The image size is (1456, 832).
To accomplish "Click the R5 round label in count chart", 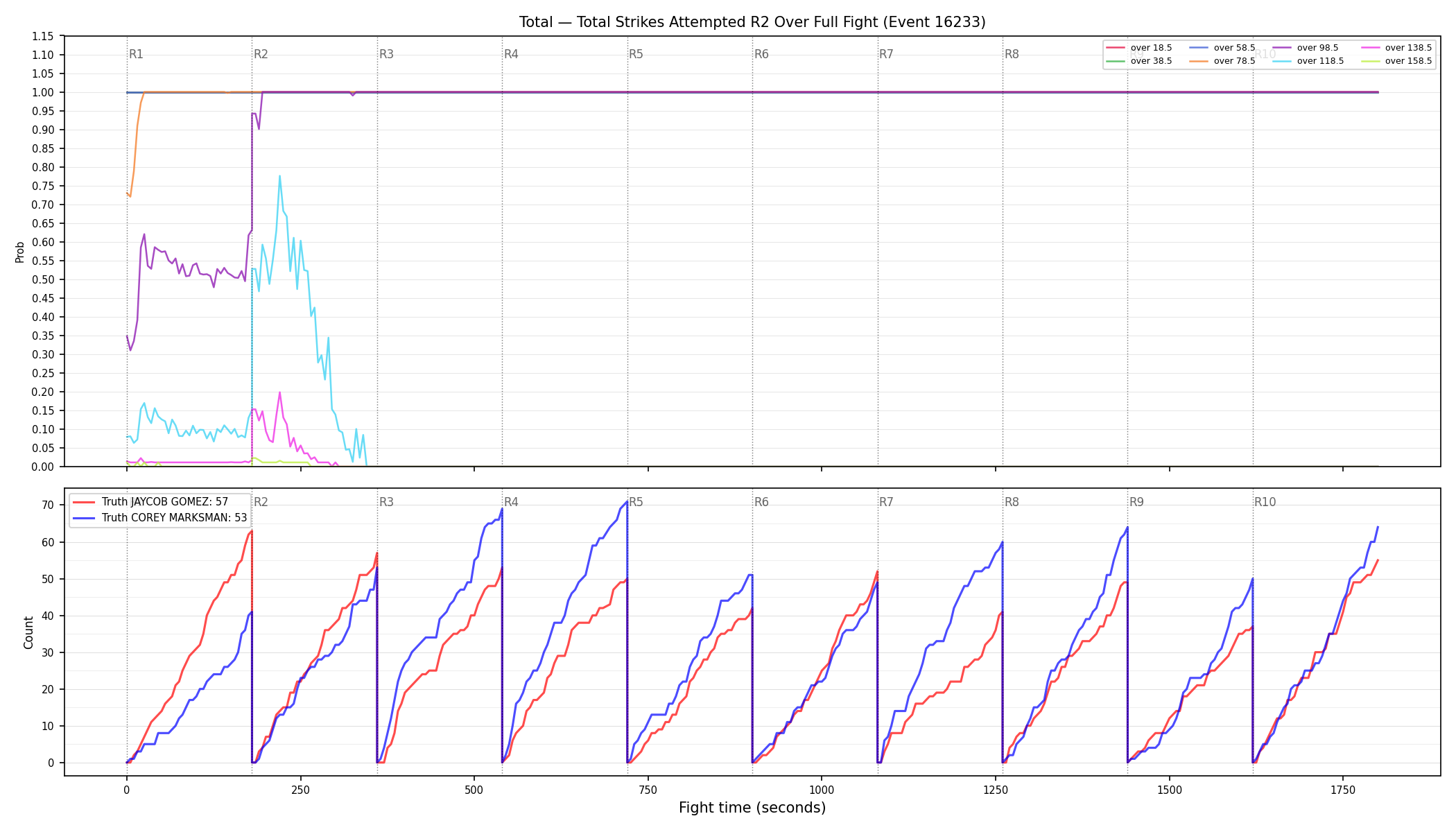I will (636, 502).
